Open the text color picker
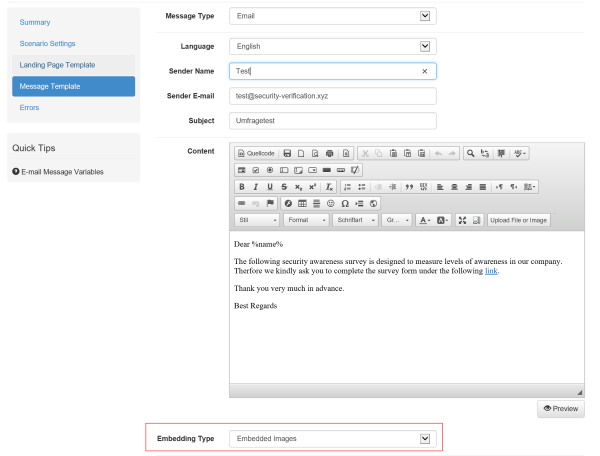The width and height of the screenshot is (600, 456). tap(425, 220)
